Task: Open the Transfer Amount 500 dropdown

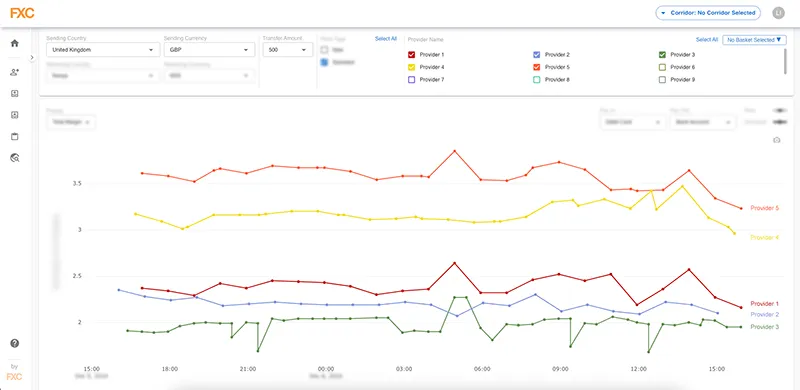Action: (288, 50)
